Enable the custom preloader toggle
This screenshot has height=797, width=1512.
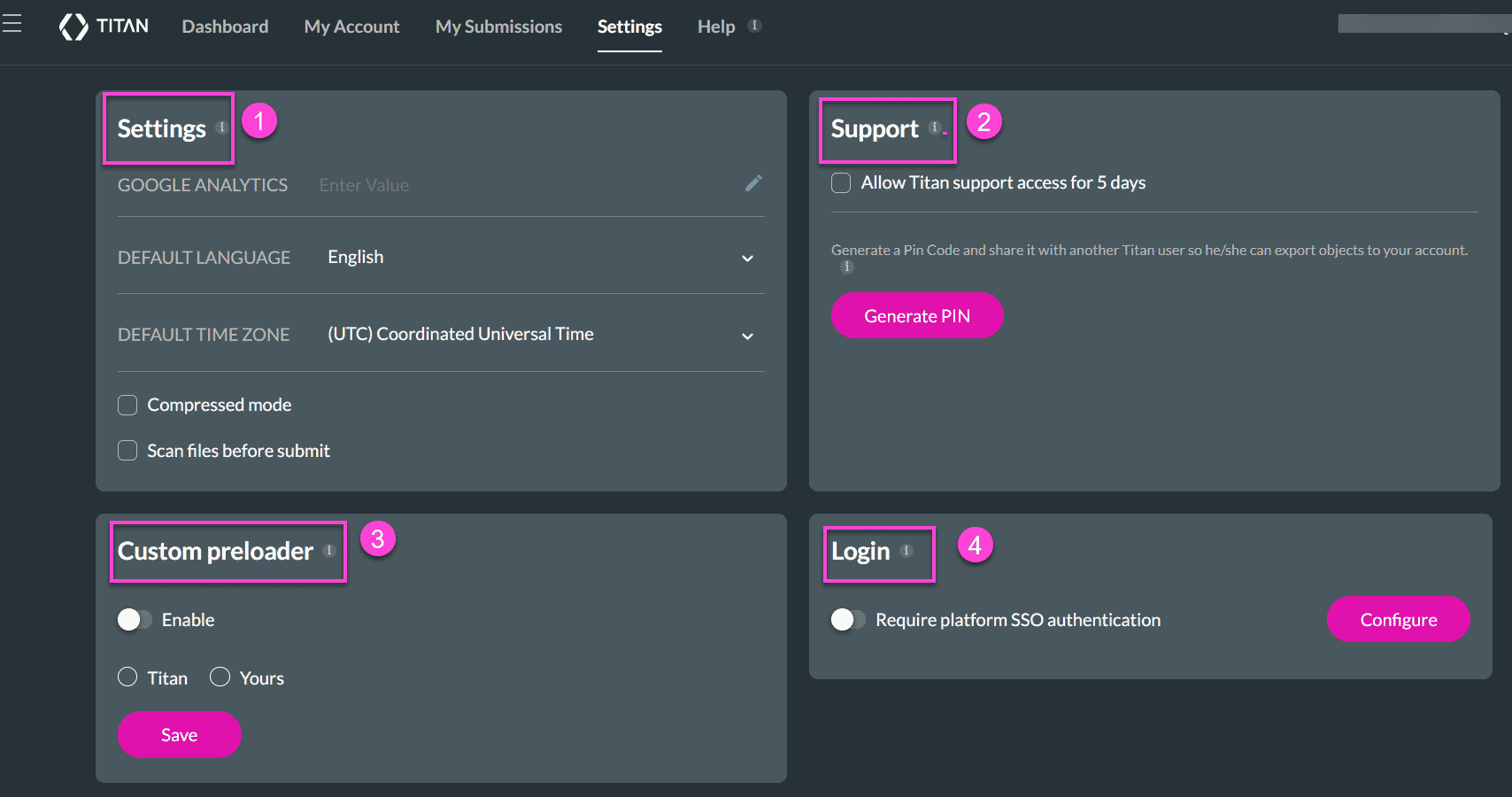135,619
